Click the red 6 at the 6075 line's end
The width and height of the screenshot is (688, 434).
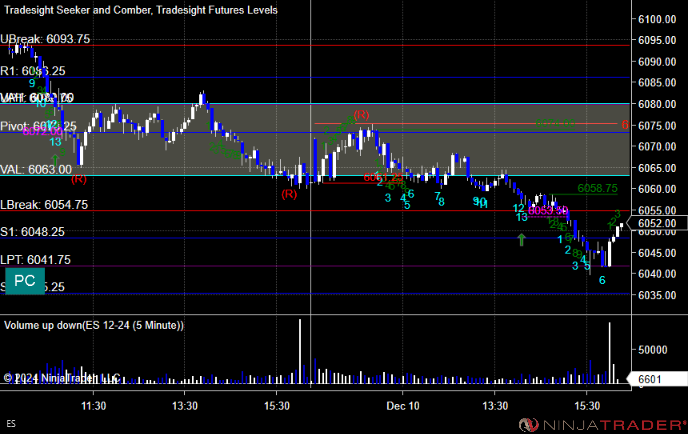pyautogui.click(x=625, y=125)
